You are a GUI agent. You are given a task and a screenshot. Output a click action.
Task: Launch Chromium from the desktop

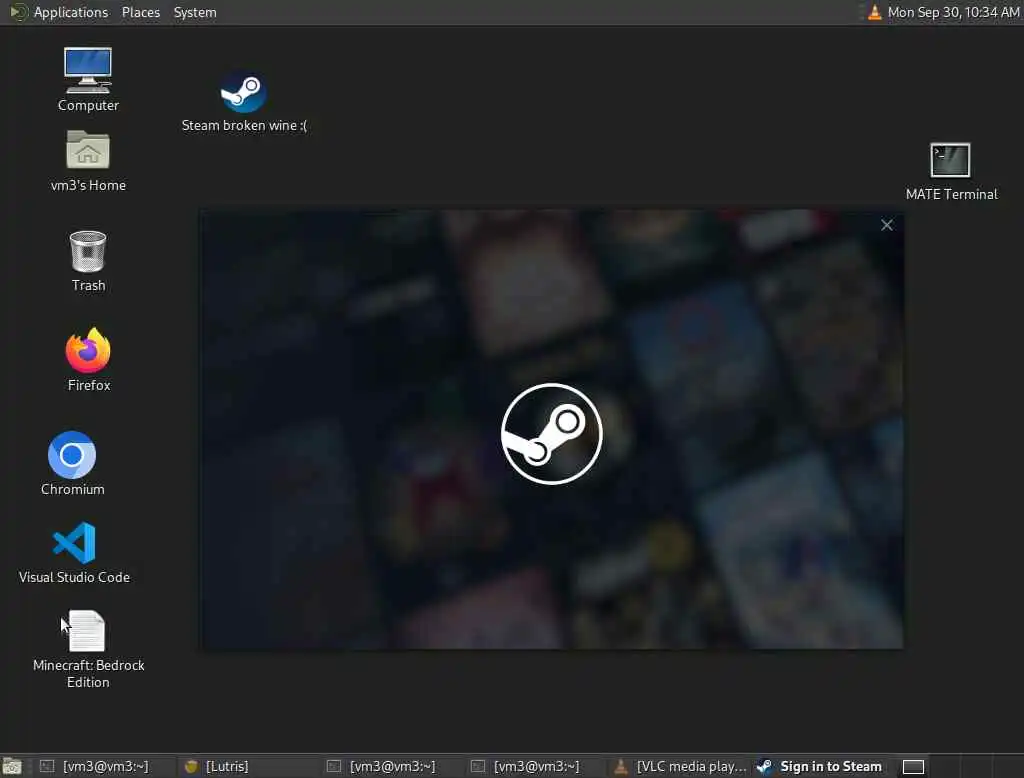click(72, 463)
